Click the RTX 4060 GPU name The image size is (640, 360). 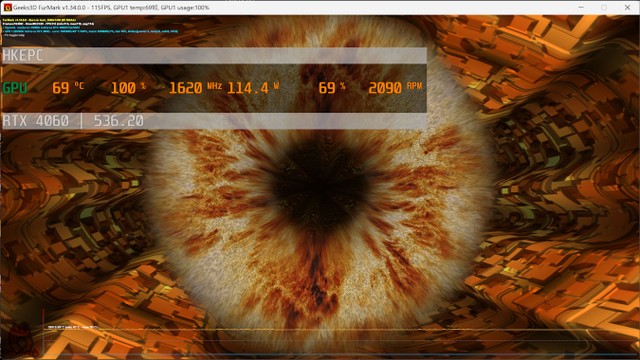(36, 121)
